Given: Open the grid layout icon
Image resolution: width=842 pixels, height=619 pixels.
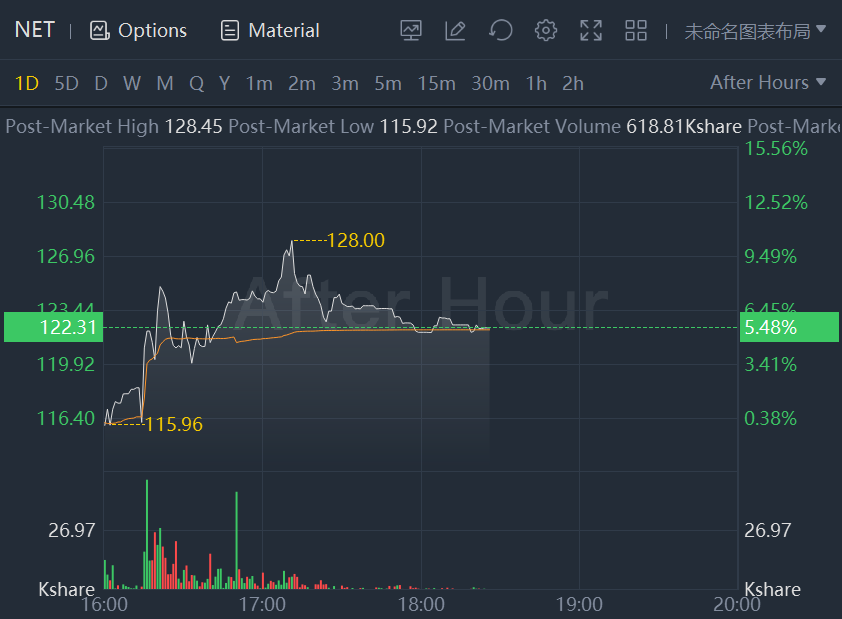Looking at the screenshot, I should 636,31.
